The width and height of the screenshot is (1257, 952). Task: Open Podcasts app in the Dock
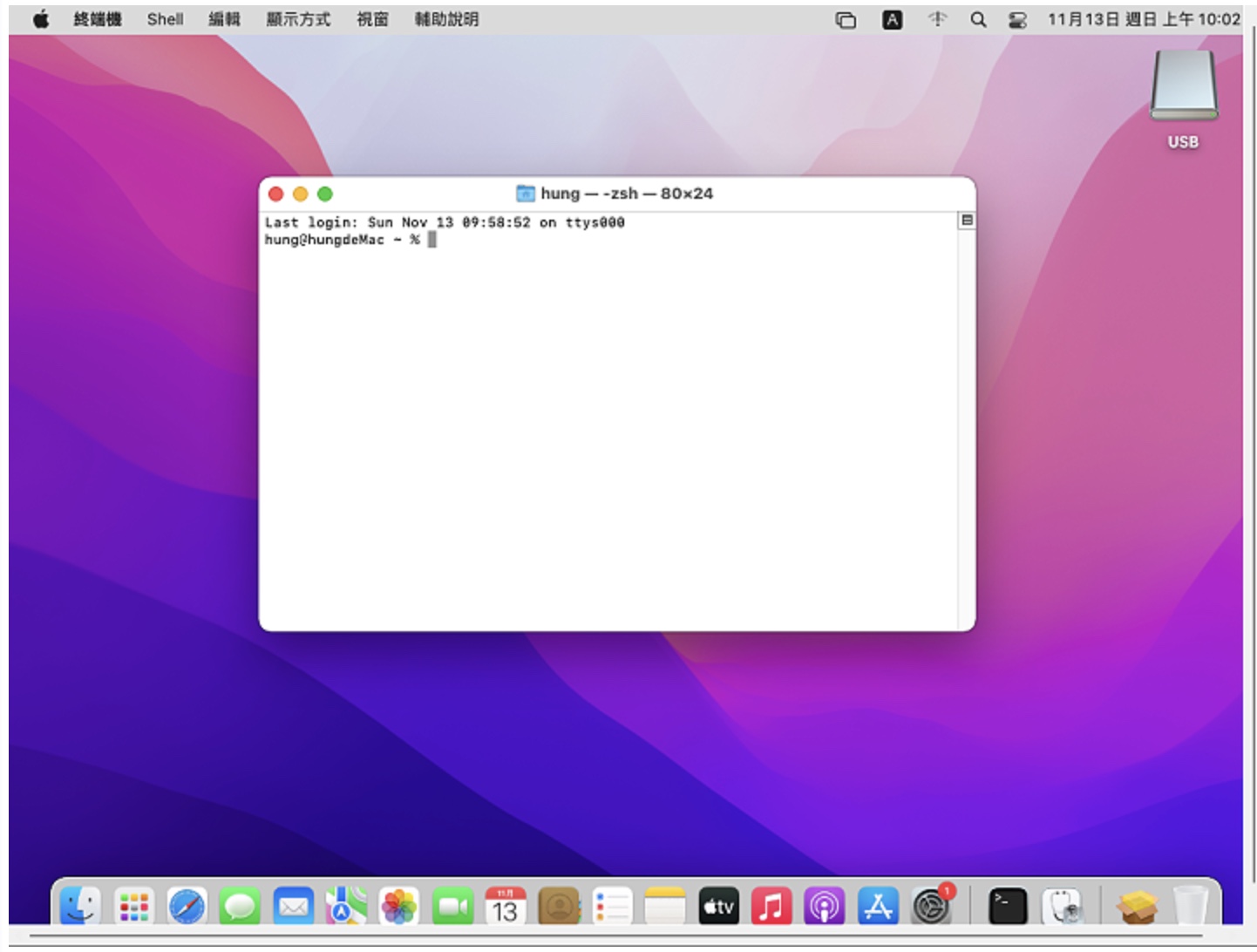[x=825, y=907]
